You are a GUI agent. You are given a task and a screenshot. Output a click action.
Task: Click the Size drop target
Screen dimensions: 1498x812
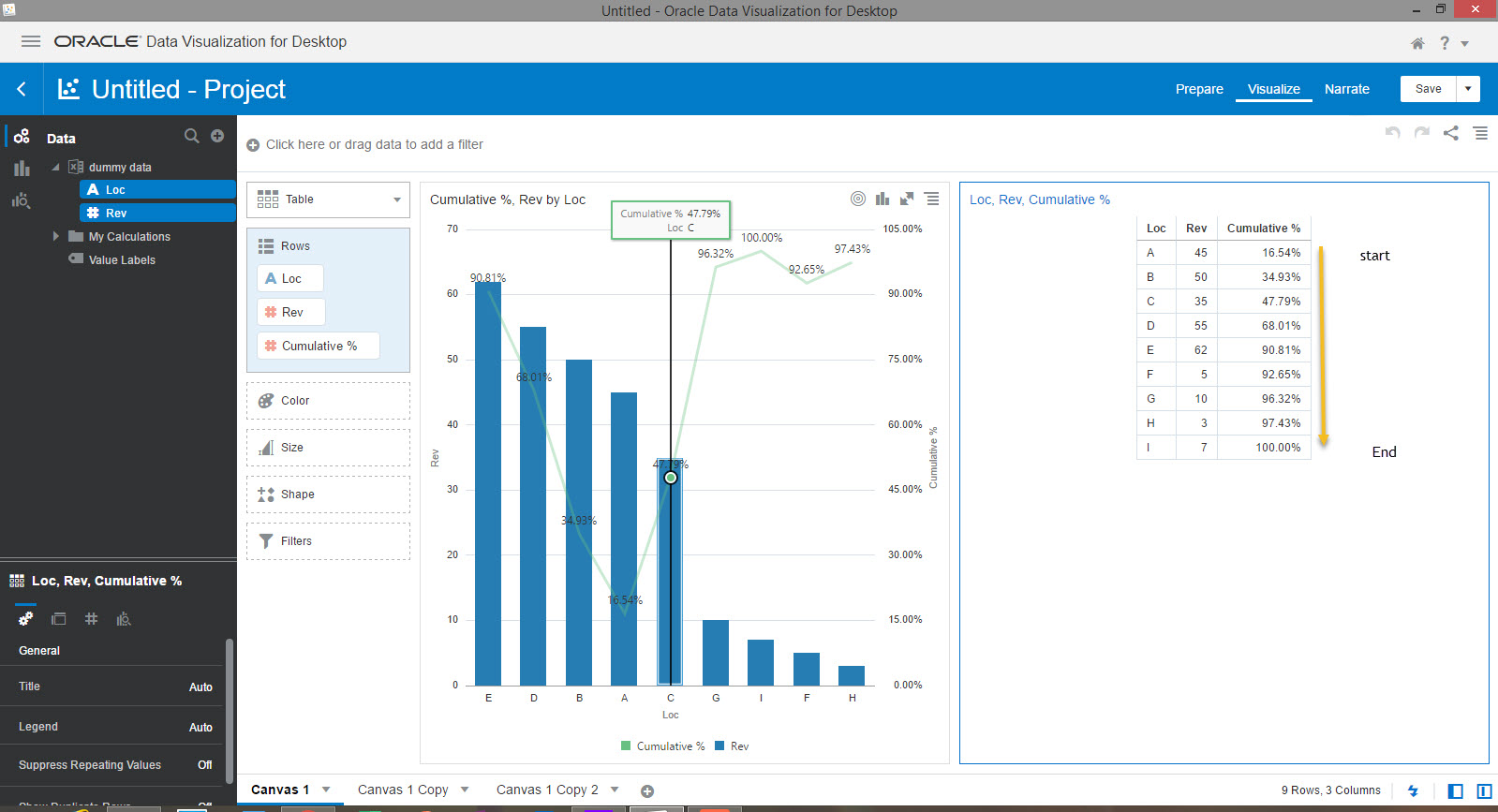point(328,448)
